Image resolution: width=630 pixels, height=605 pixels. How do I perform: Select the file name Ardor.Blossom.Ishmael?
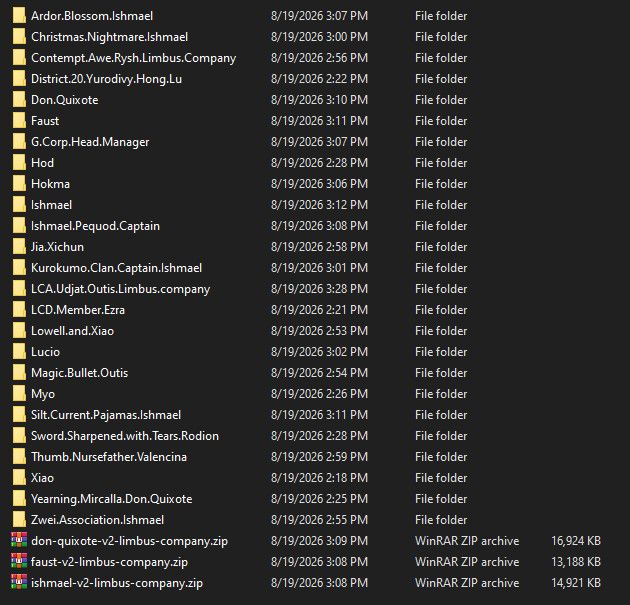coord(92,16)
